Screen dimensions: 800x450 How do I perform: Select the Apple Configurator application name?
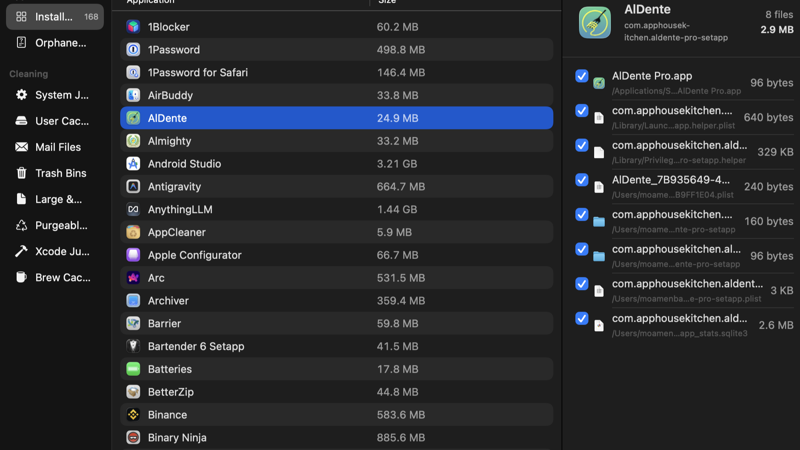194,255
